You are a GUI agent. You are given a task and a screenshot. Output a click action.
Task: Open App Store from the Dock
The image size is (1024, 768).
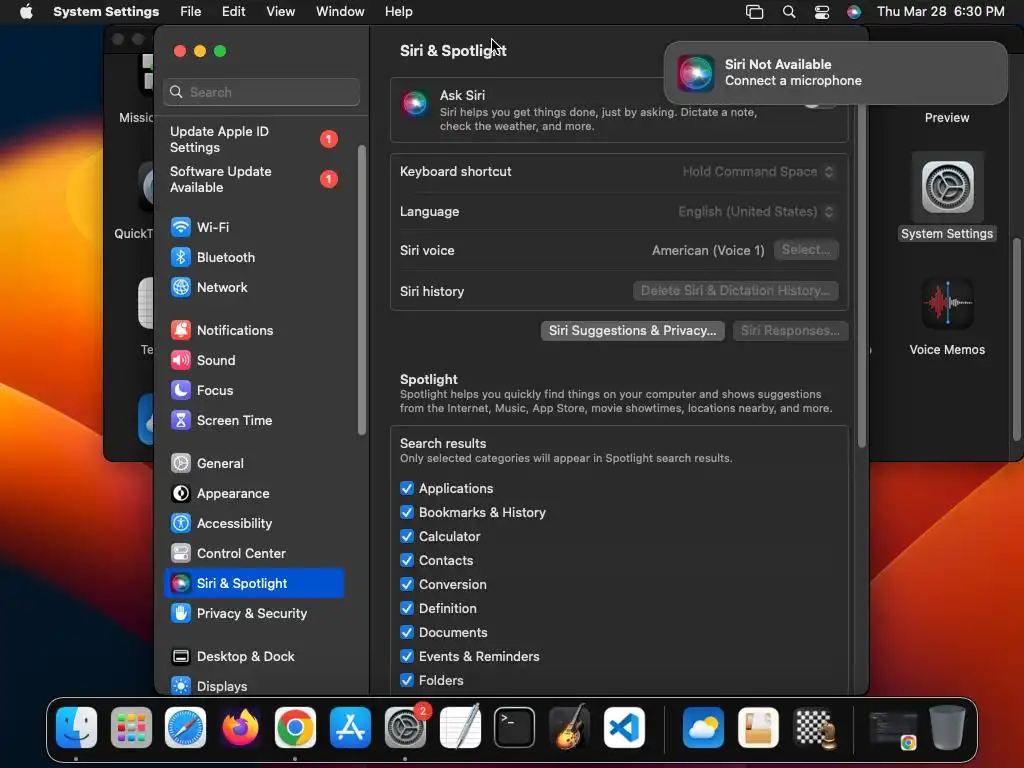(350, 728)
